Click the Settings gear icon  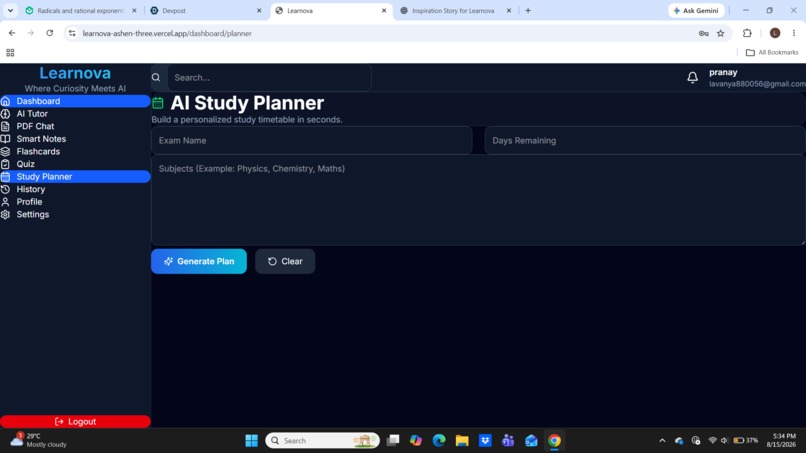coord(6,214)
